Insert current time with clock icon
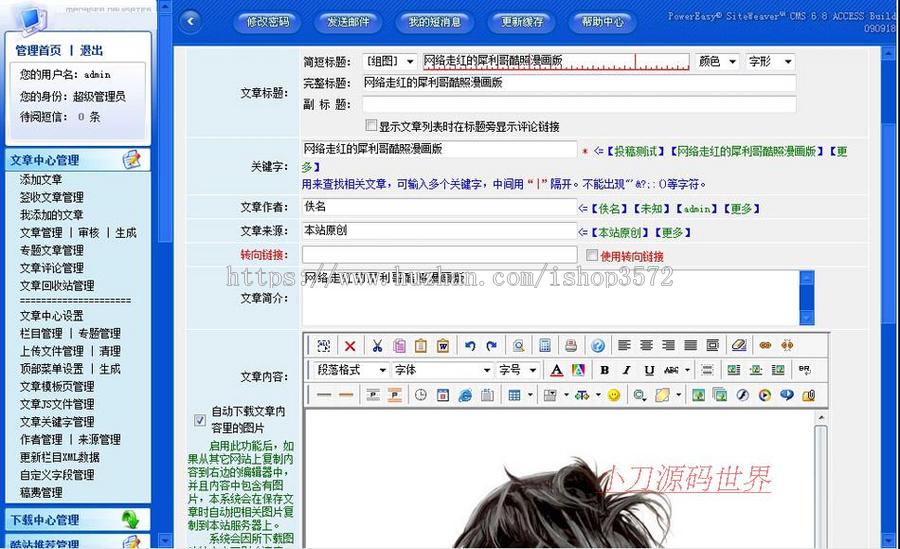 [x=421, y=395]
